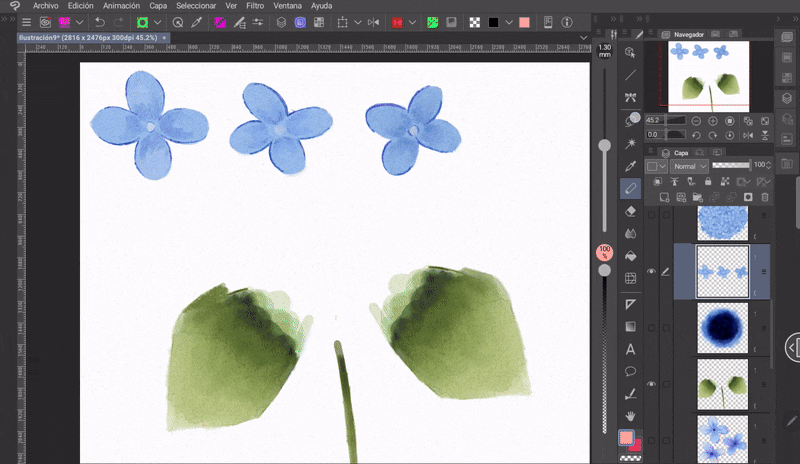This screenshot has width=800, height=464.
Task: Open the Animación menu
Action: [121, 5]
